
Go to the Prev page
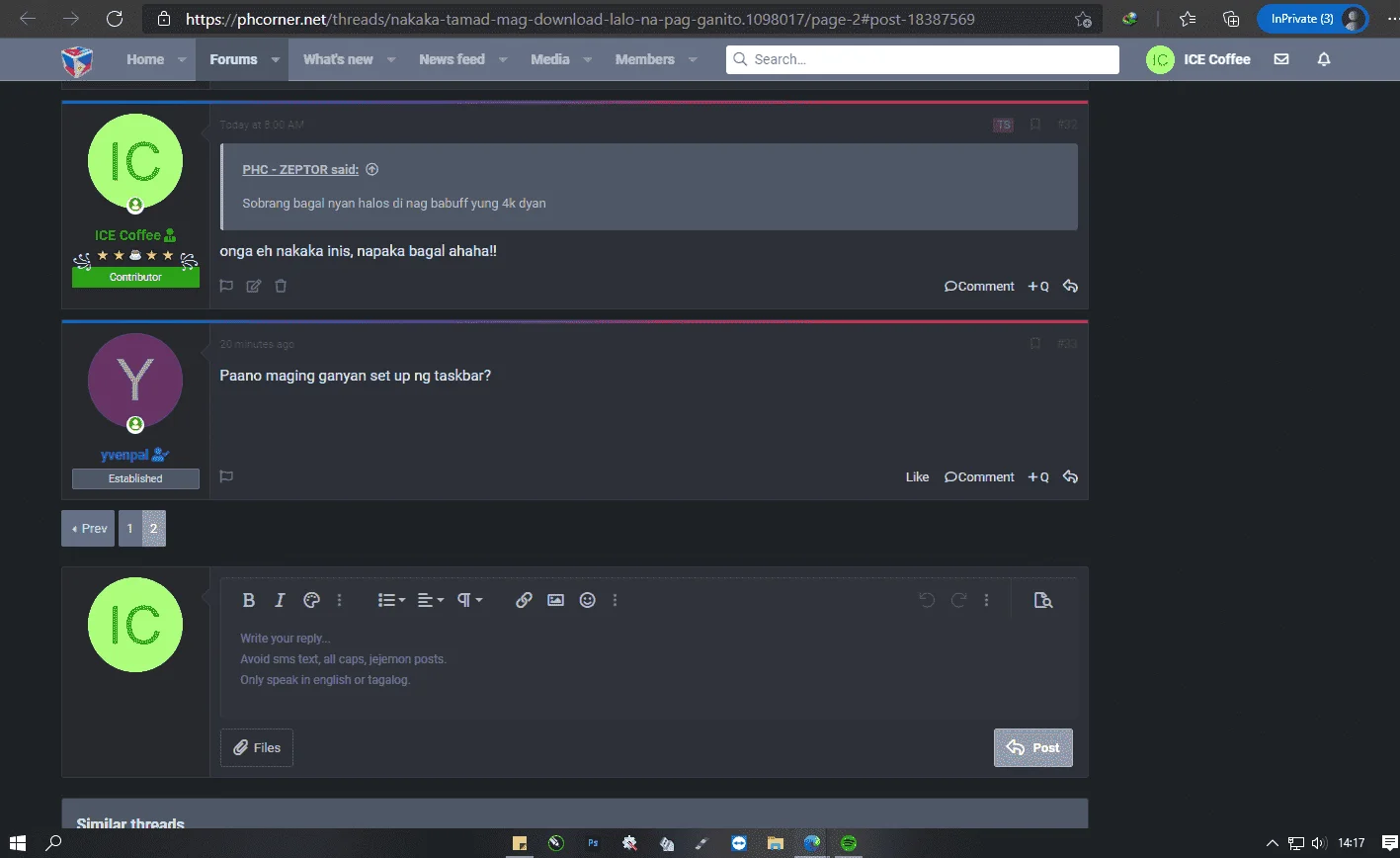(x=88, y=529)
